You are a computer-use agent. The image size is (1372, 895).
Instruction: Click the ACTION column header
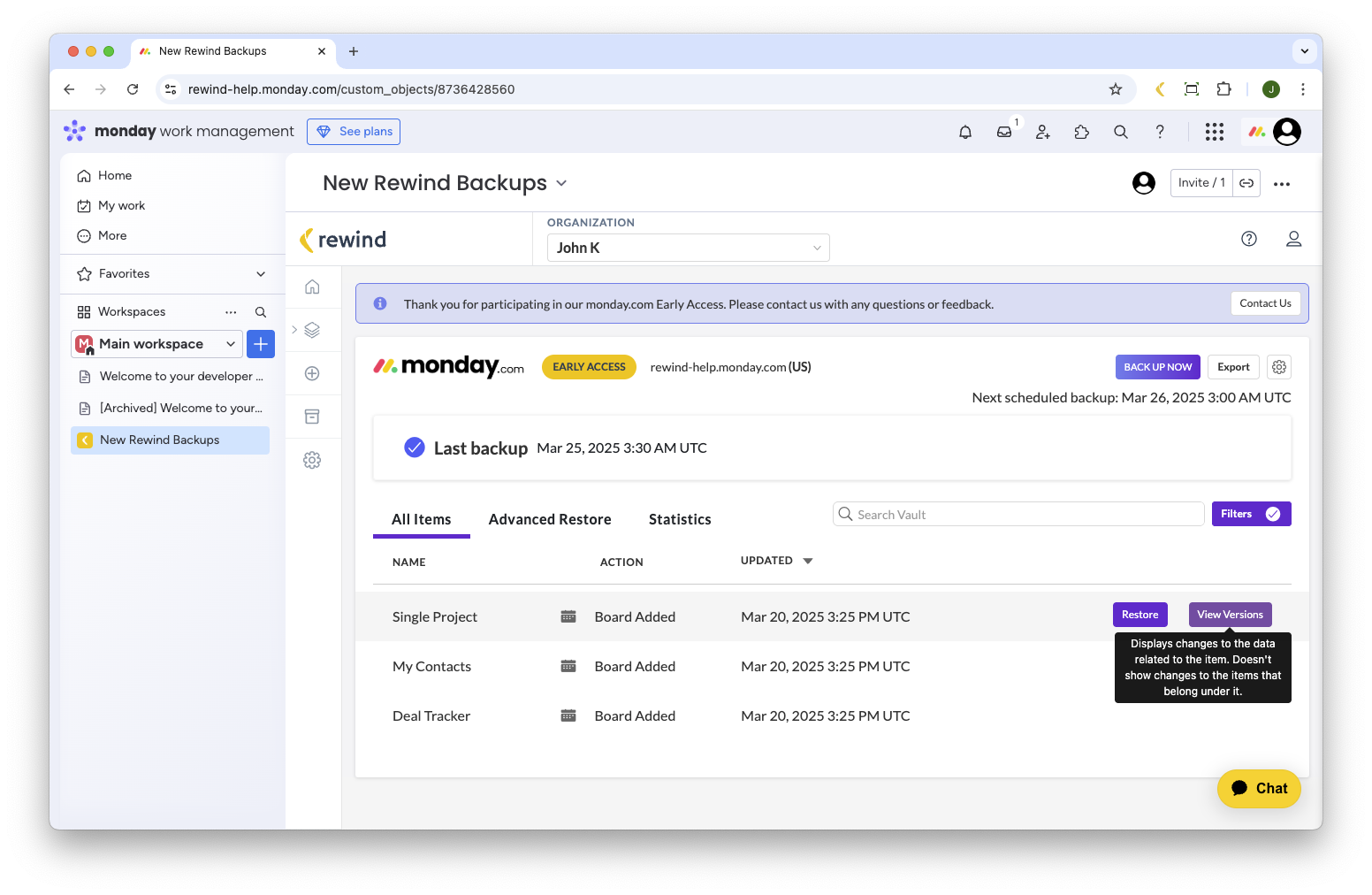coord(621,562)
